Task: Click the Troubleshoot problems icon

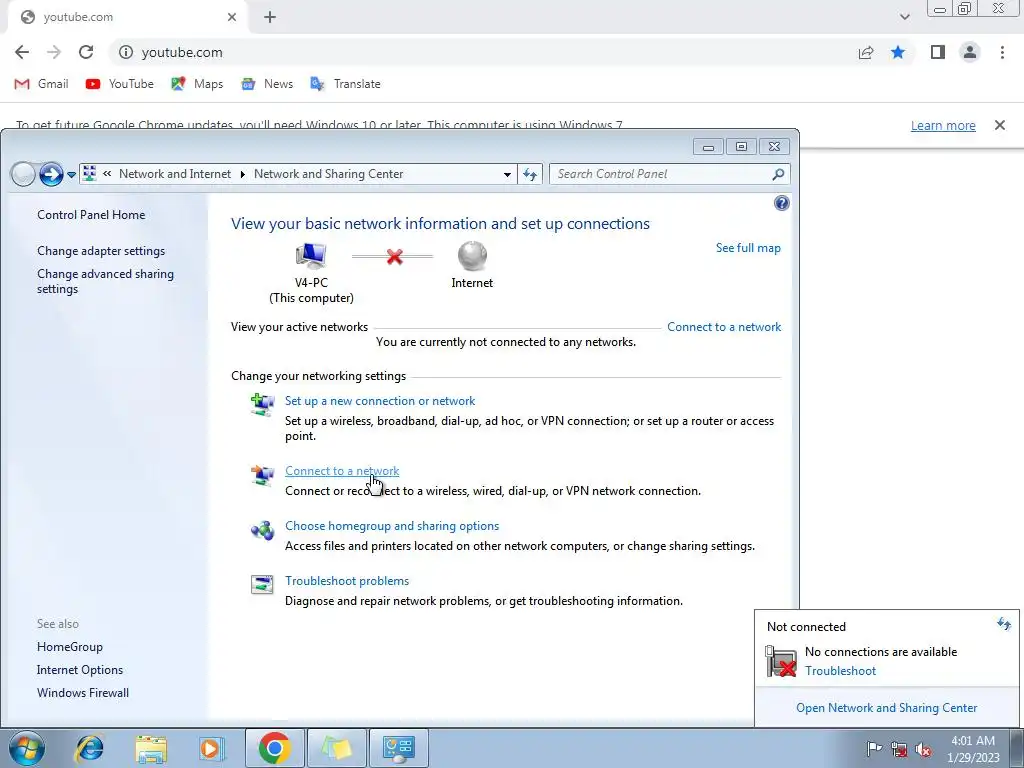Action: [x=263, y=584]
